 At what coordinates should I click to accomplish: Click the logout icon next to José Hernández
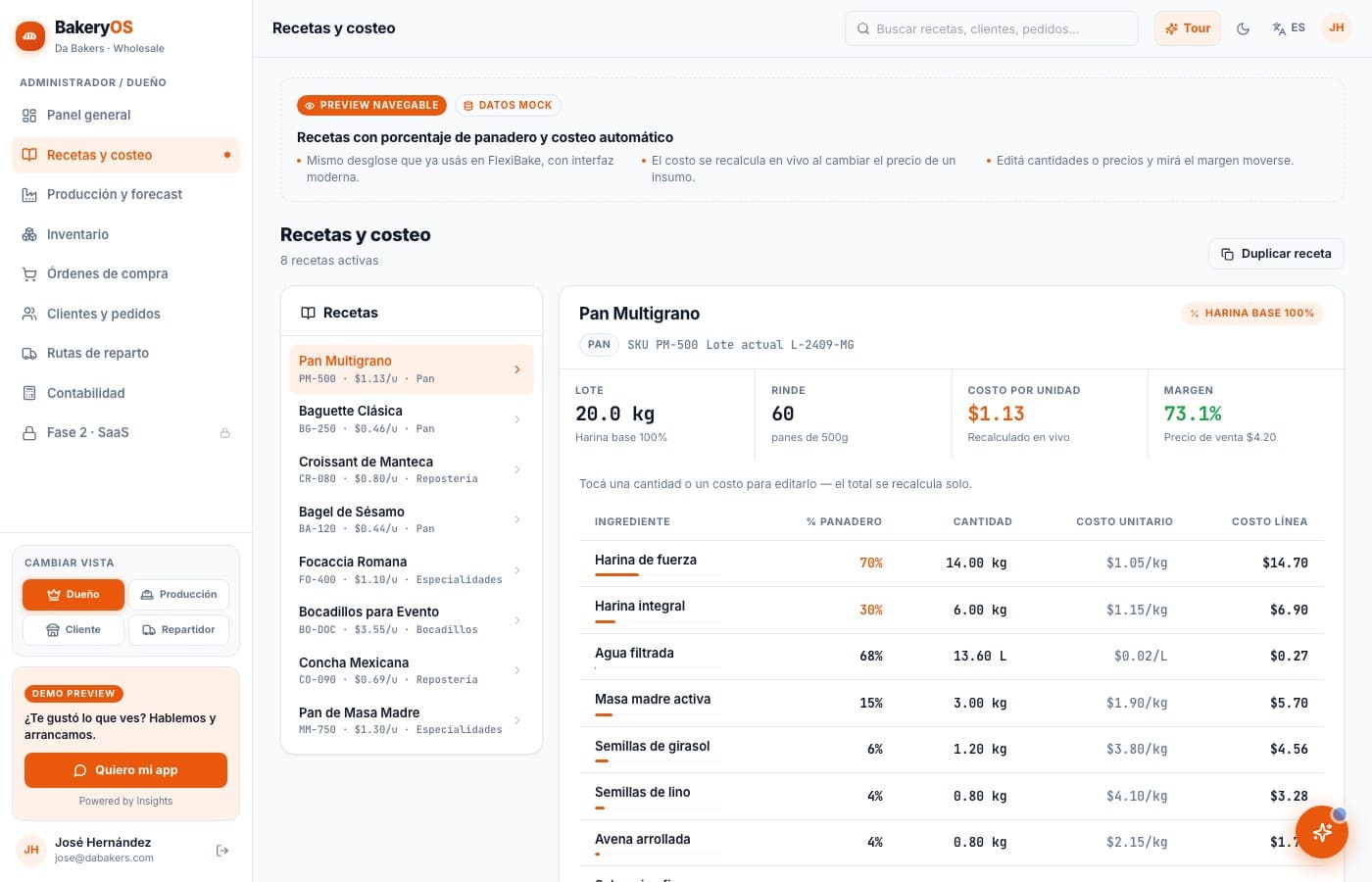click(222, 851)
